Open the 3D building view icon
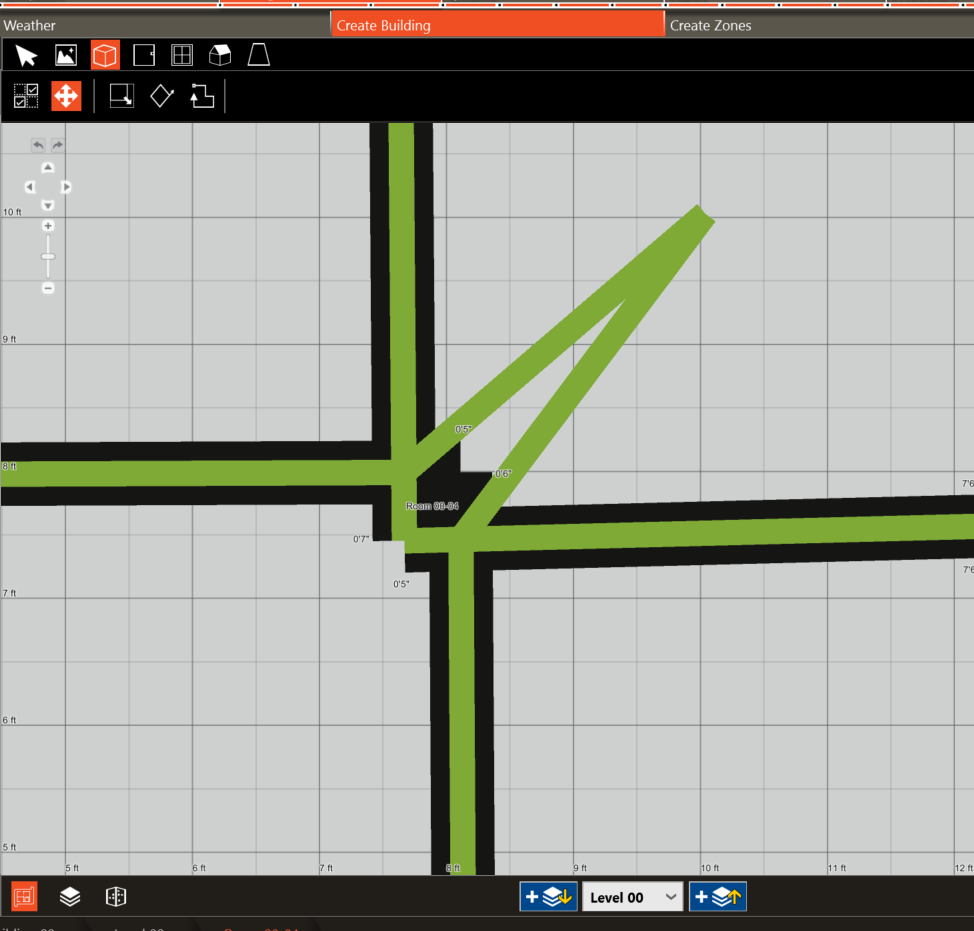 pos(116,896)
